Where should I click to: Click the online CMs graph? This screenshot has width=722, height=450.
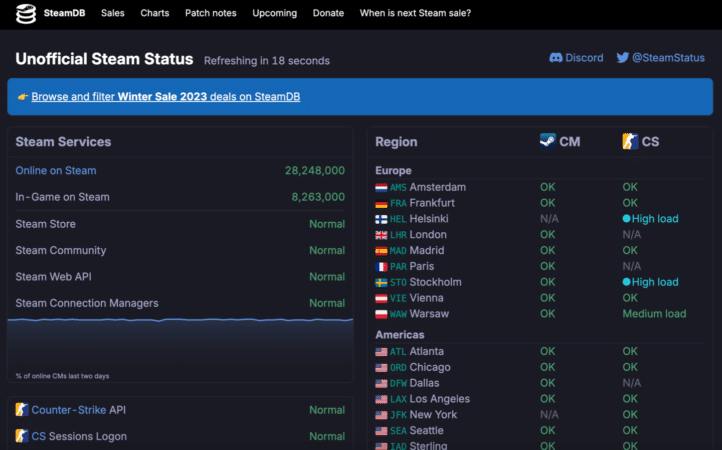click(x=180, y=345)
